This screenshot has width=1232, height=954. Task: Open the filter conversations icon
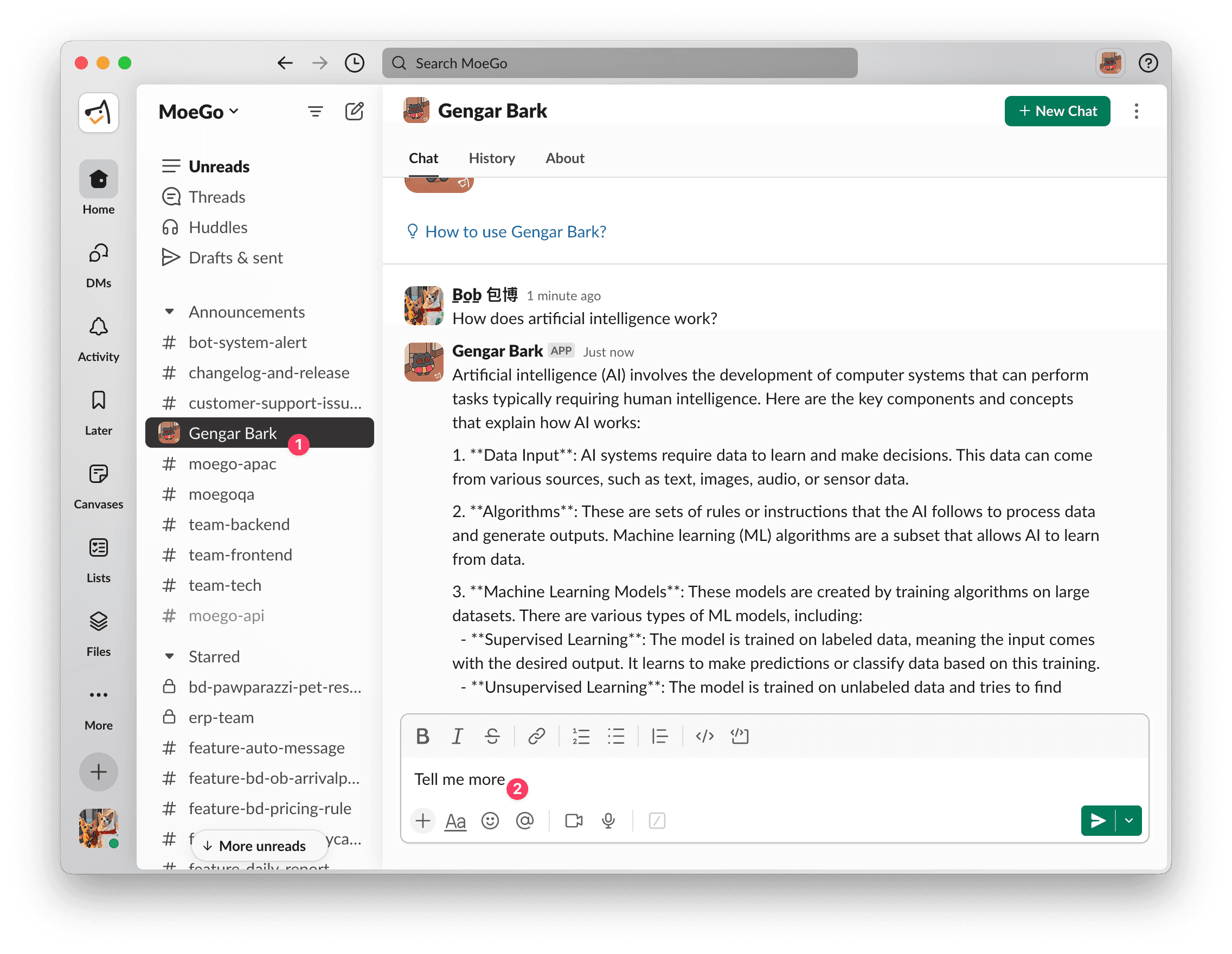pyautogui.click(x=316, y=112)
